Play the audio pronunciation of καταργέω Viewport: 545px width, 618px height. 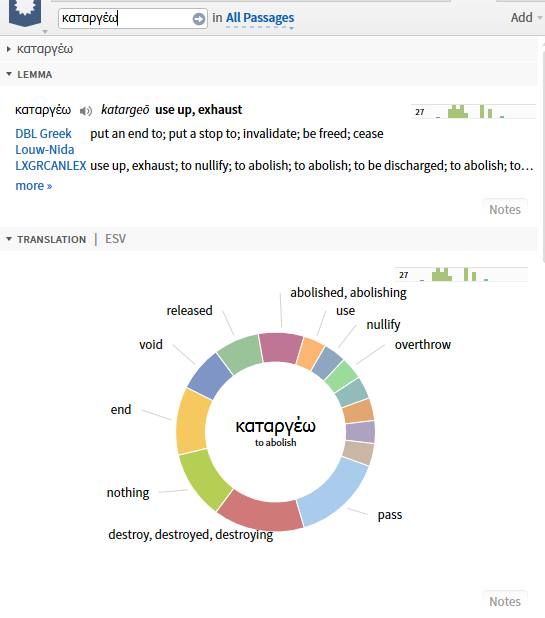coord(86,111)
